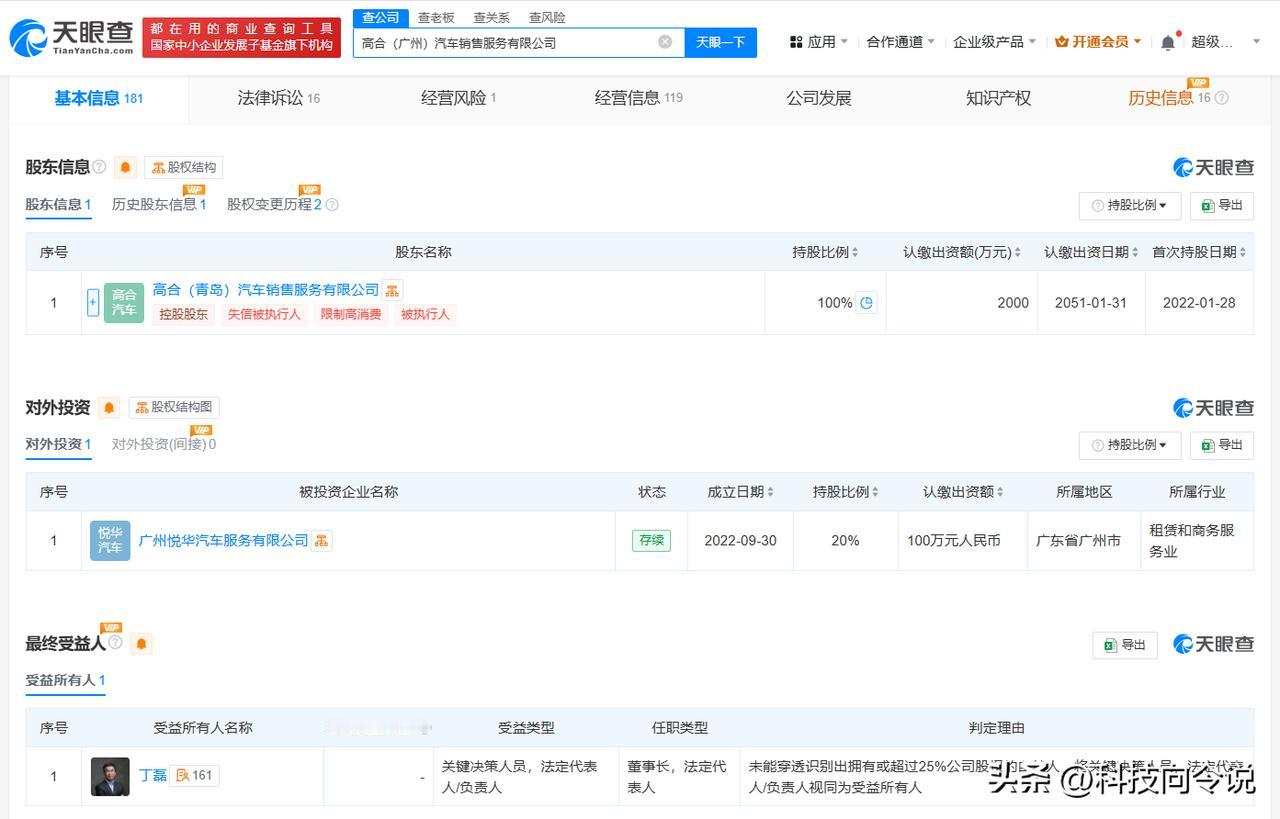
Task: Open the 合作通道 dropdown menu
Action: 901,42
